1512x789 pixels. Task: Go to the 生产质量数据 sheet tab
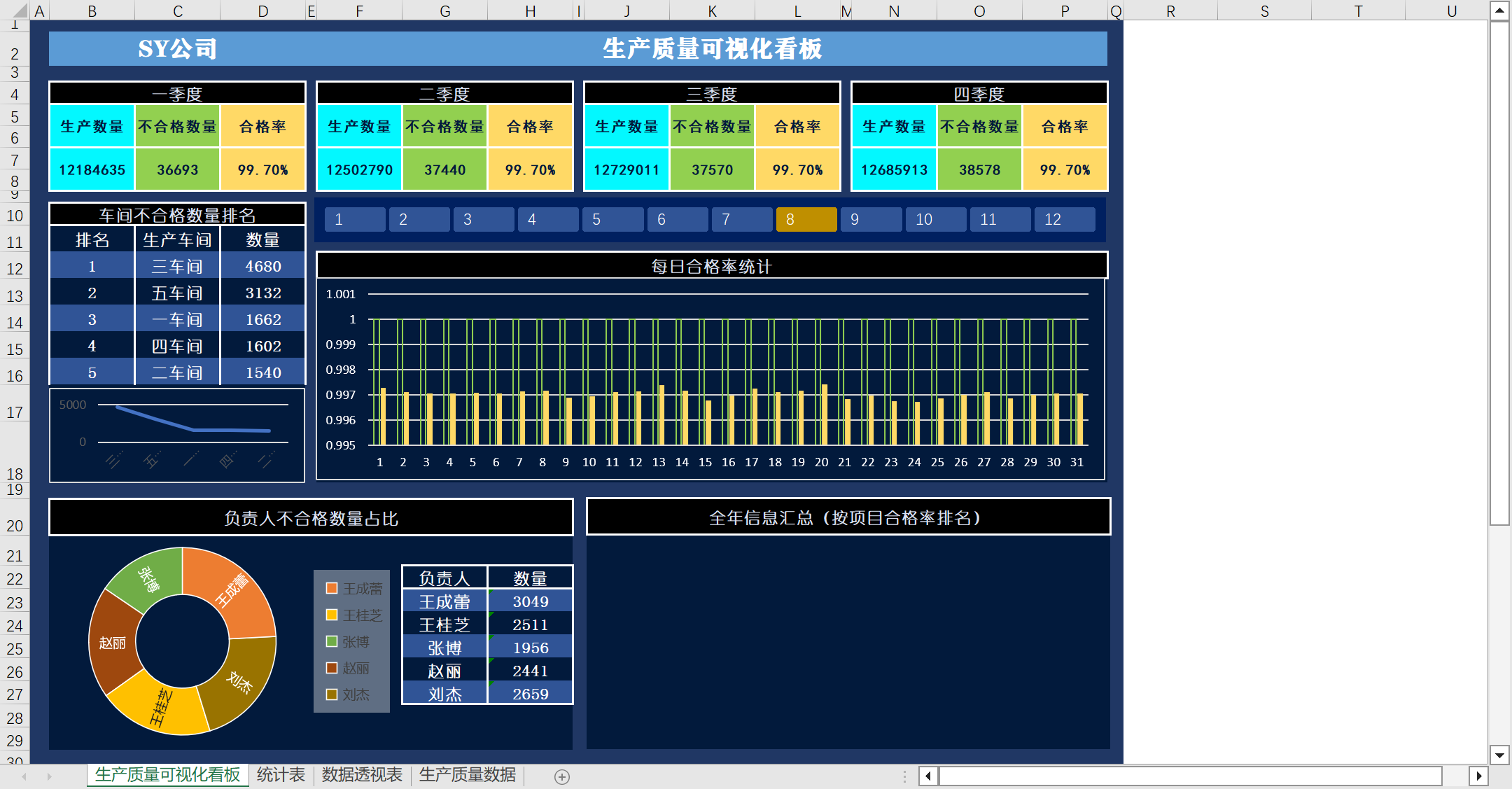click(467, 775)
